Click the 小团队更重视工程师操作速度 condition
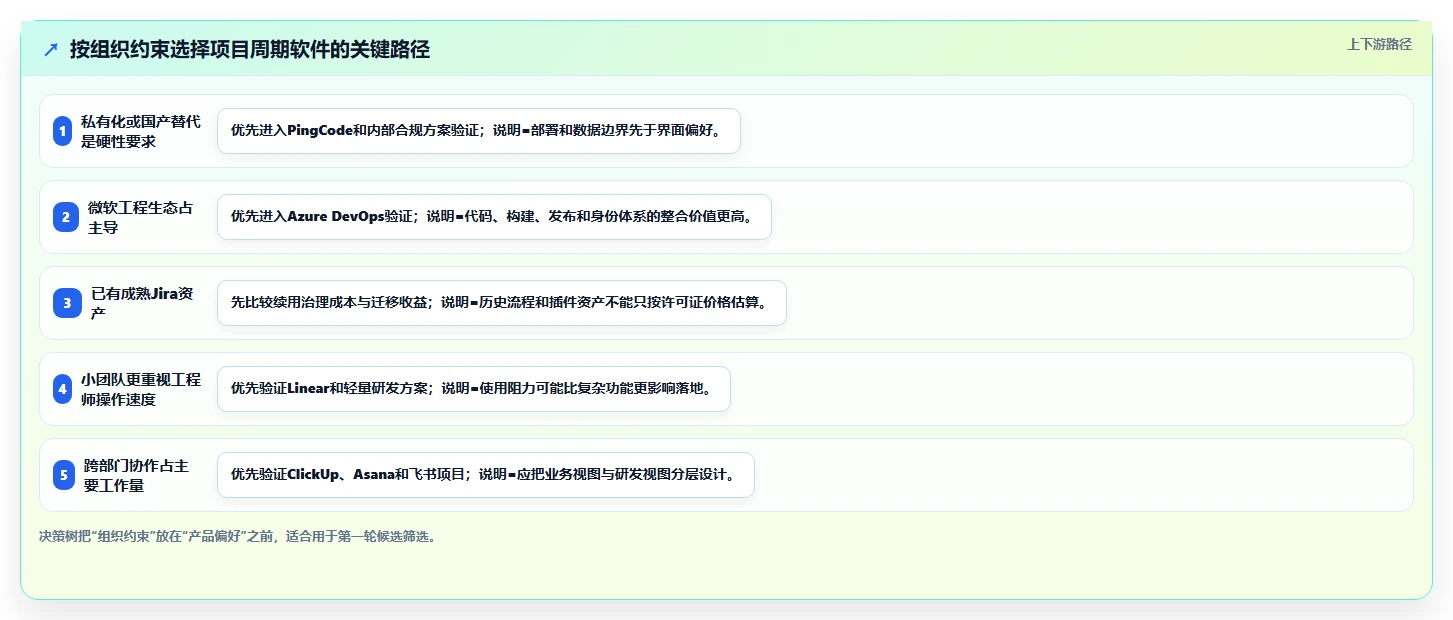 141,389
